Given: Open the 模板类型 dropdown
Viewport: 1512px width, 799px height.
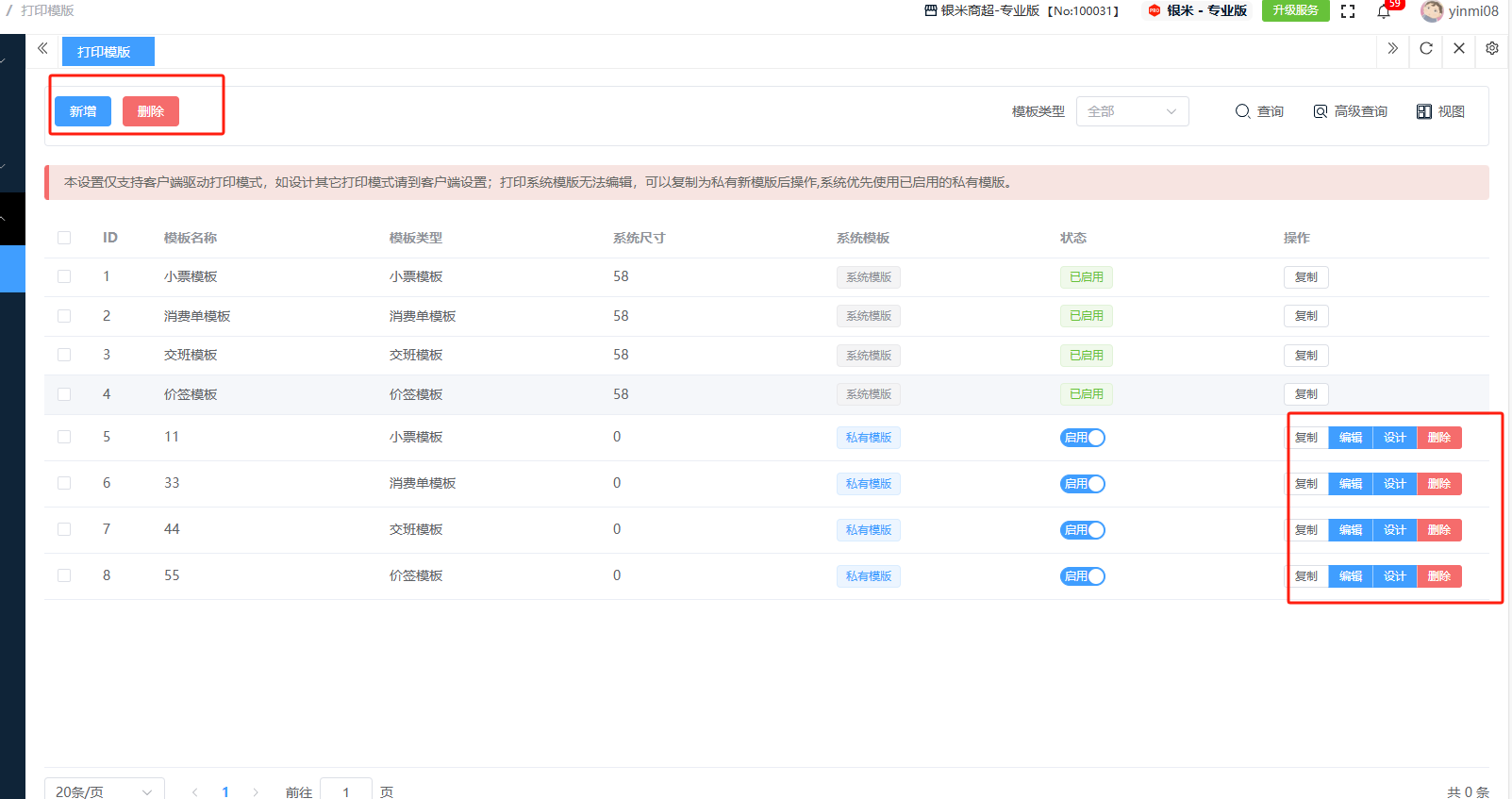Looking at the screenshot, I should tap(1132, 111).
